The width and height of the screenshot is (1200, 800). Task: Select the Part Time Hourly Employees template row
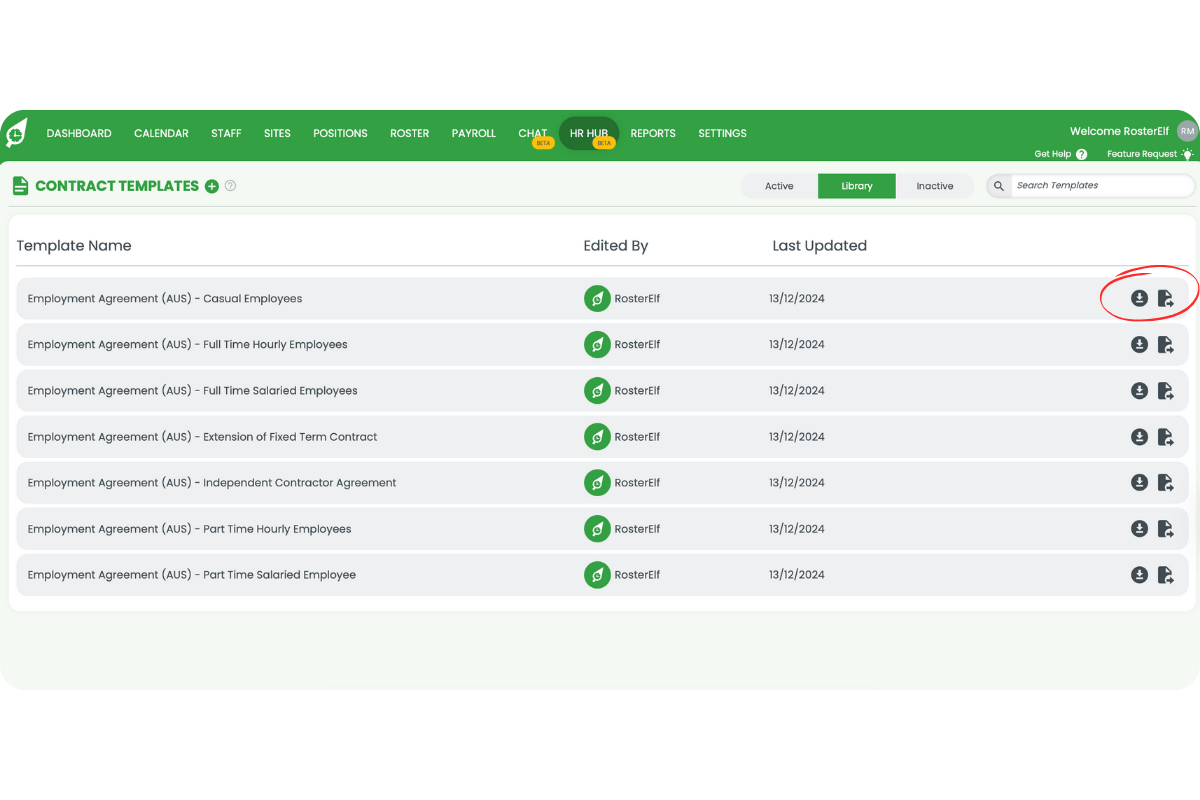(400, 528)
